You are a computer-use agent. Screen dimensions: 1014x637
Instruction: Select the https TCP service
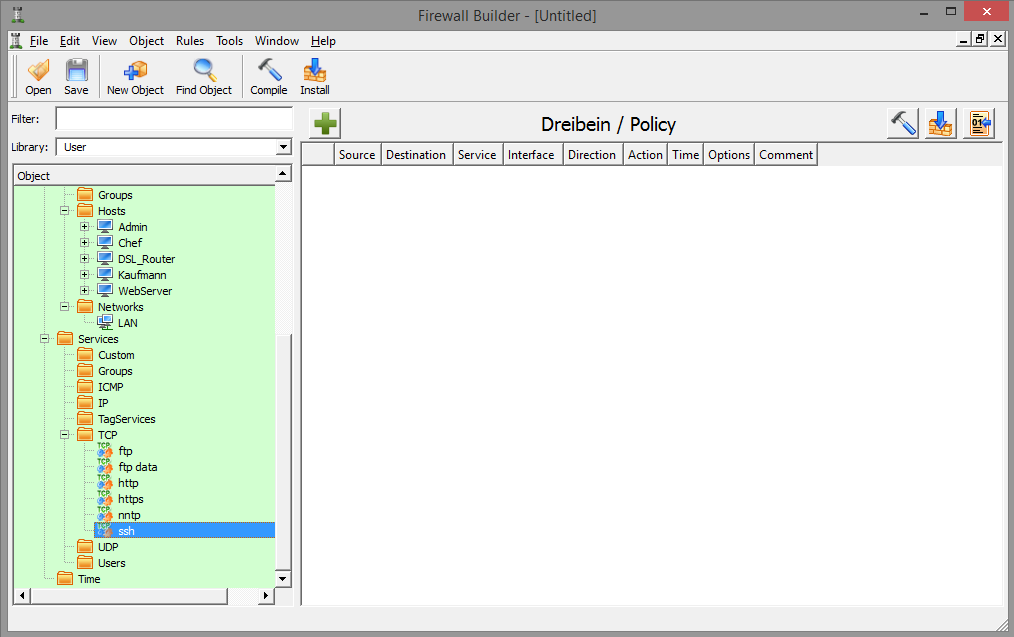point(130,499)
